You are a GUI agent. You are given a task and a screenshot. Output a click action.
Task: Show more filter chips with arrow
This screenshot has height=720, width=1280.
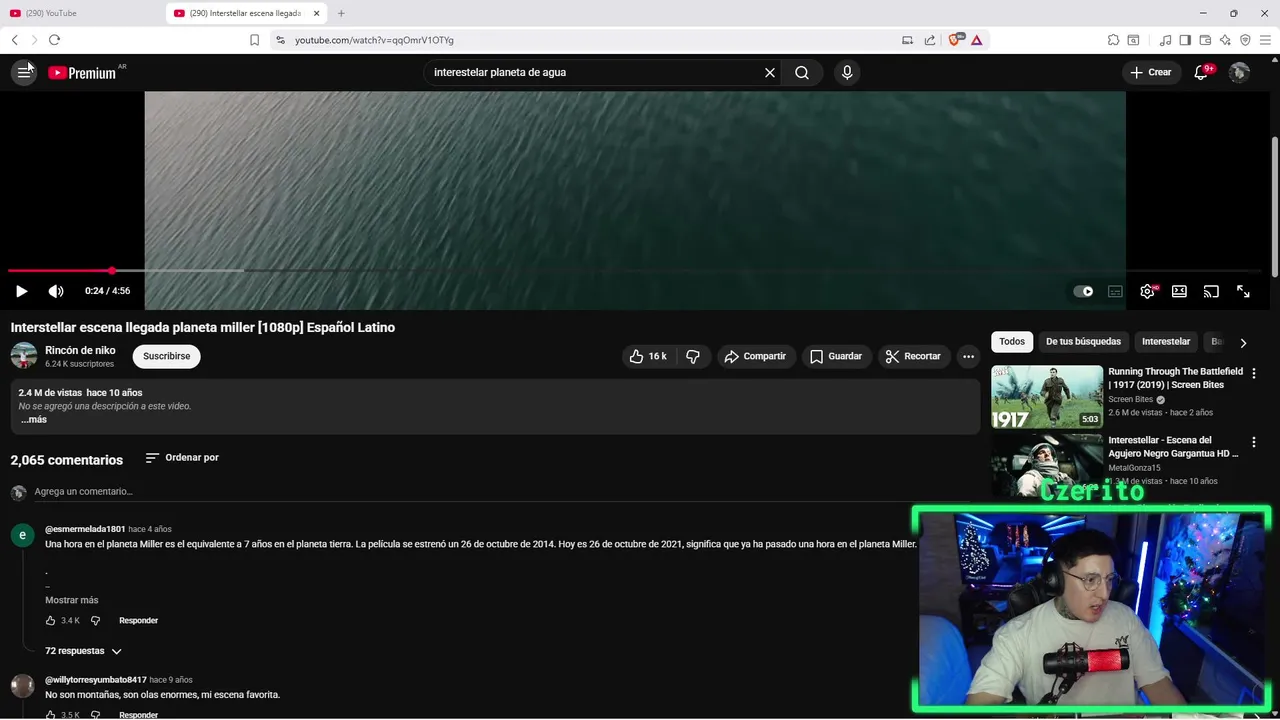pos(1243,342)
